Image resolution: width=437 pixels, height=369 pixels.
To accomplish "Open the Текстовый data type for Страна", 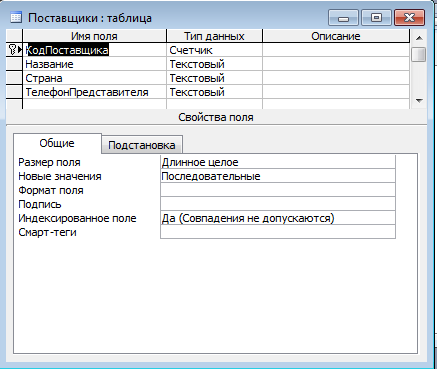I will point(214,78).
